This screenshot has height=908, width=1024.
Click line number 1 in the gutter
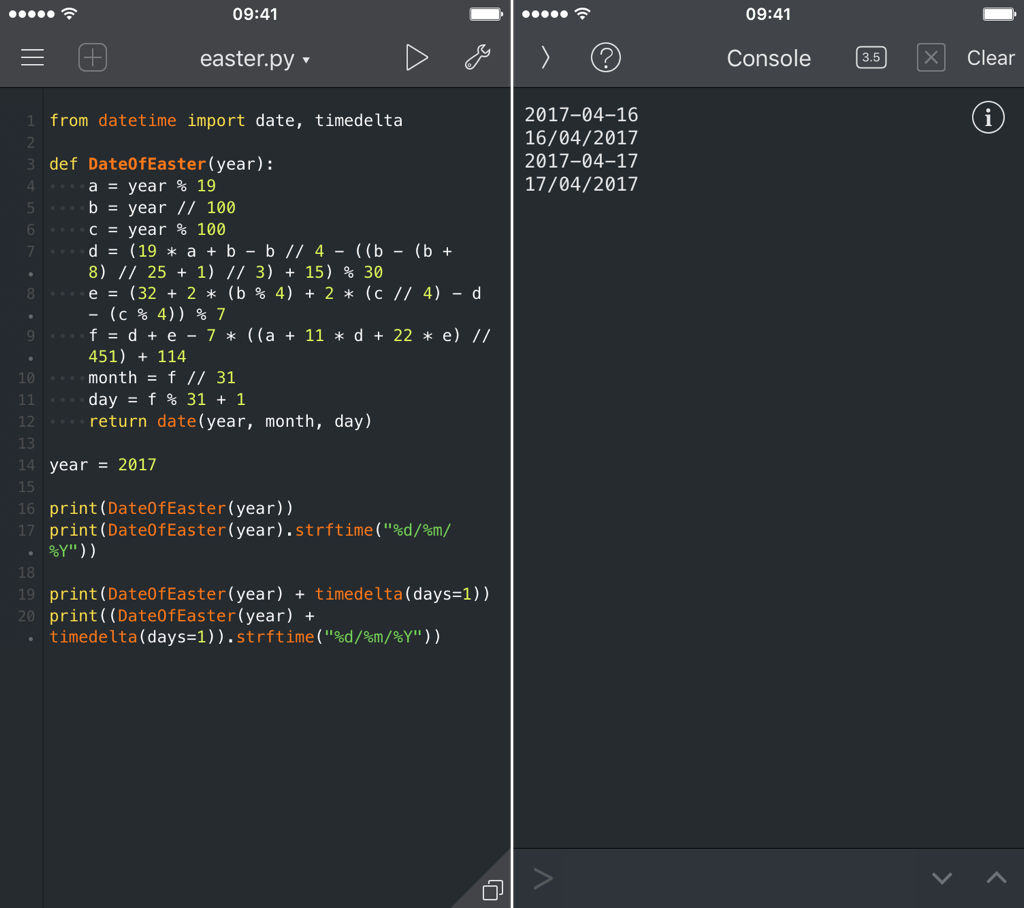click(x=31, y=121)
